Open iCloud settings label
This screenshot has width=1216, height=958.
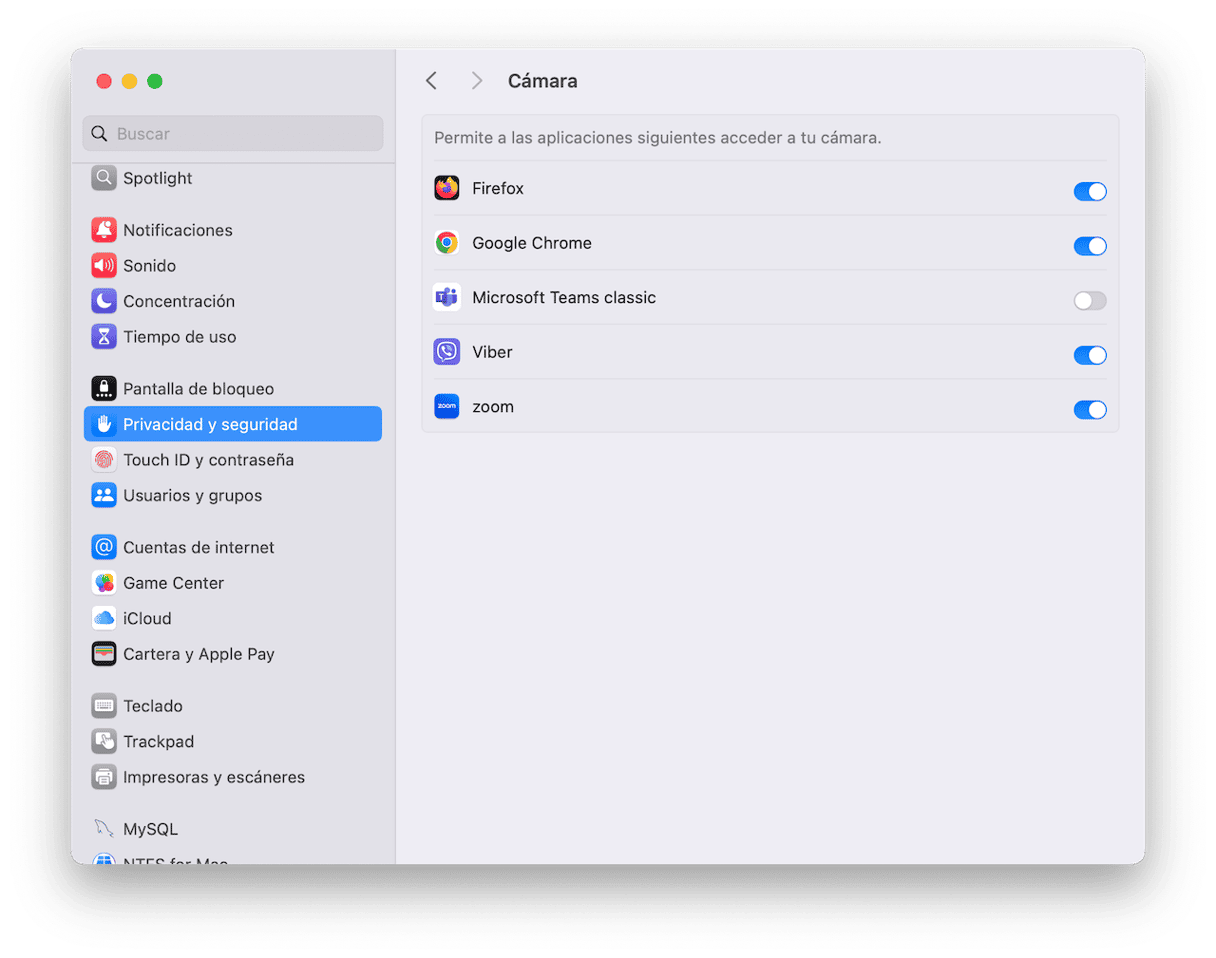point(147,618)
